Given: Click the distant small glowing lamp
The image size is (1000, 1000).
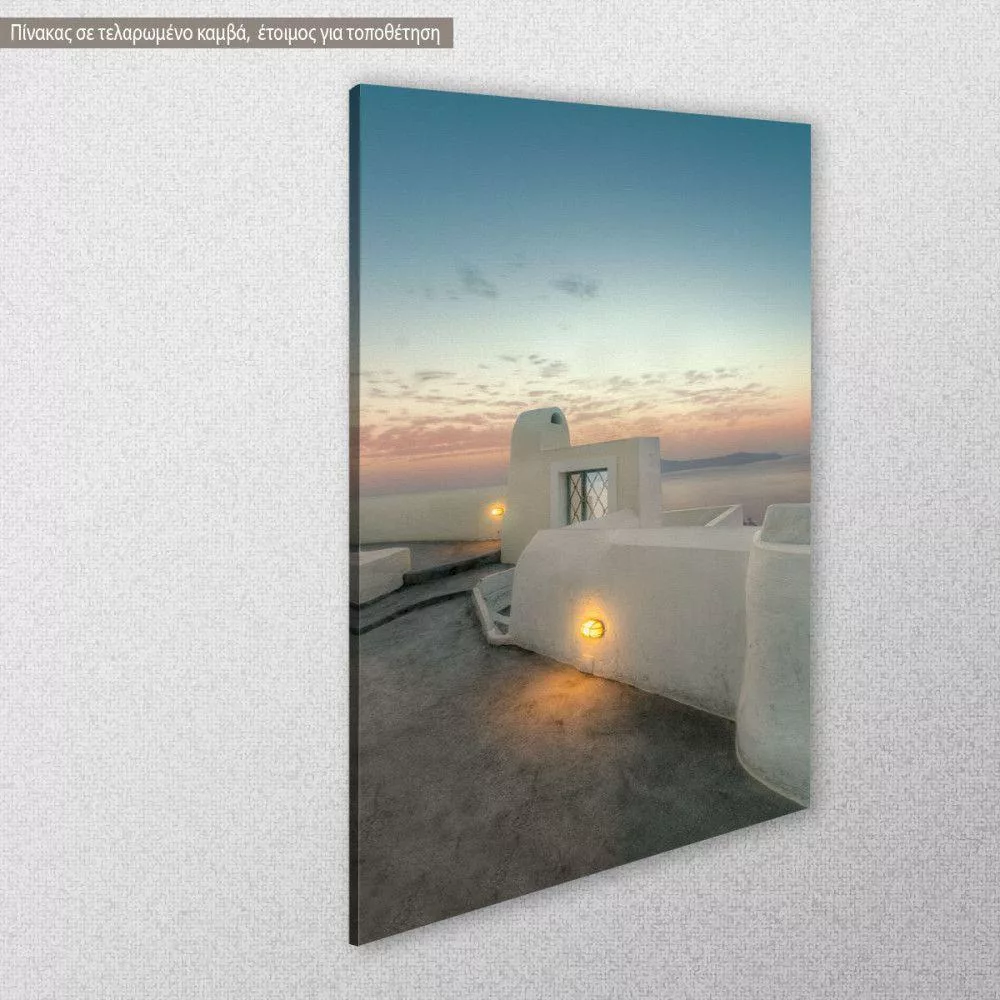Looking at the screenshot, I should coord(496,510).
